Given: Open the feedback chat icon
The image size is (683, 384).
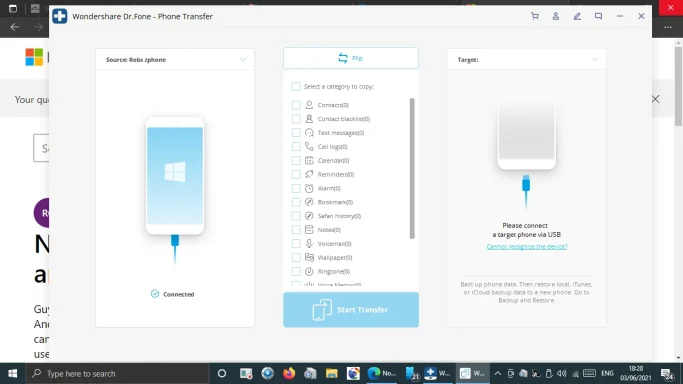Looking at the screenshot, I should [x=598, y=17].
